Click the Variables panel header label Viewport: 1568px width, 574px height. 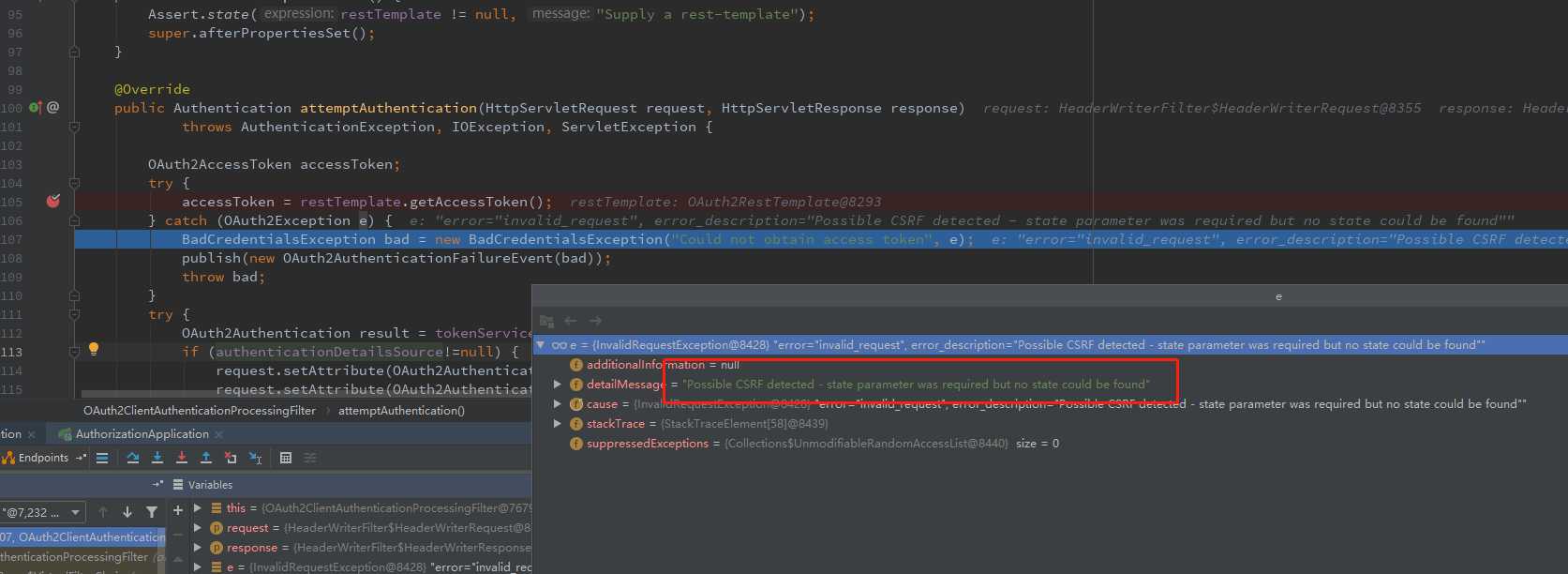(x=210, y=485)
